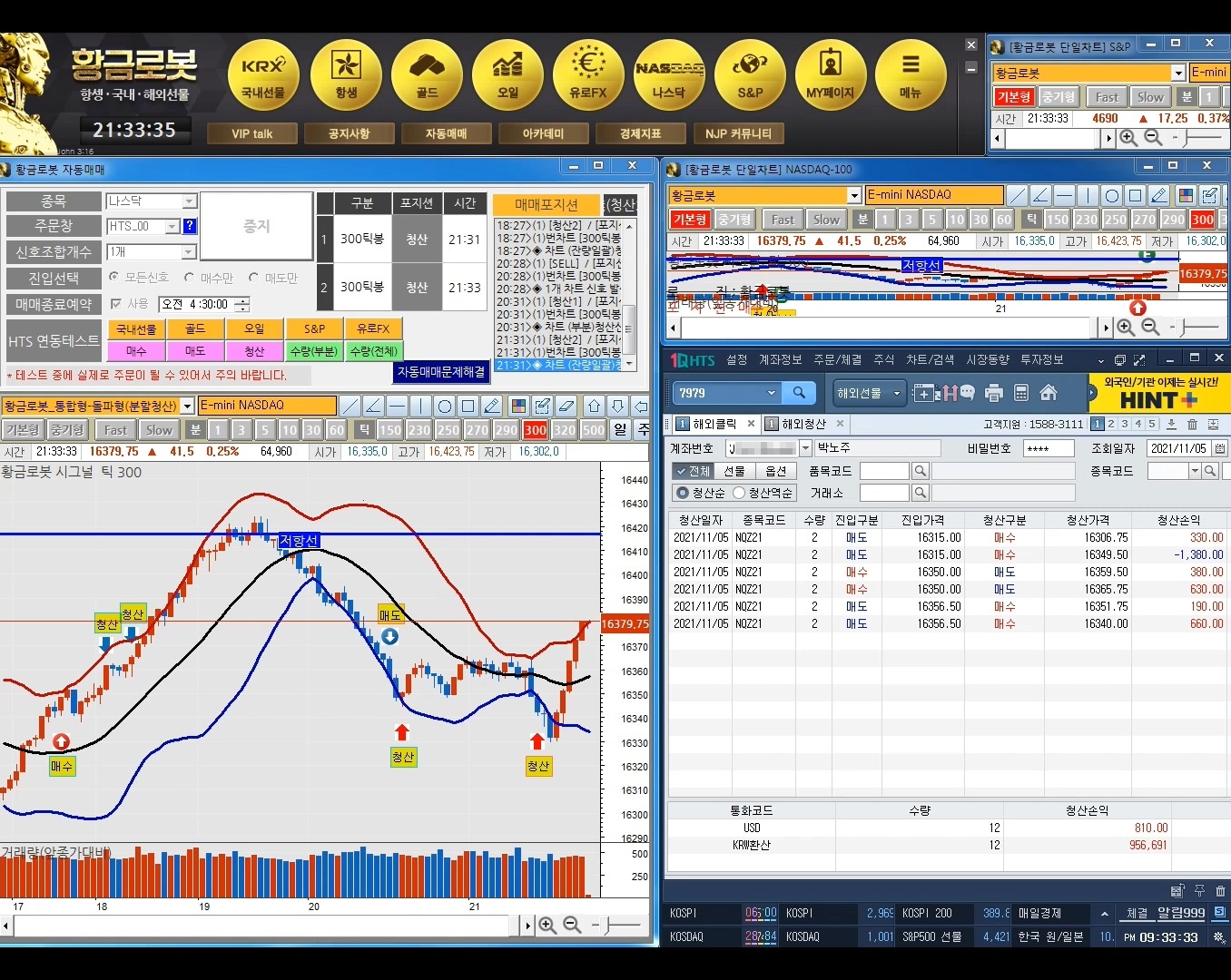Click the 공지사항 button
The height and width of the screenshot is (980, 1231).
click(x=349, y=133)
